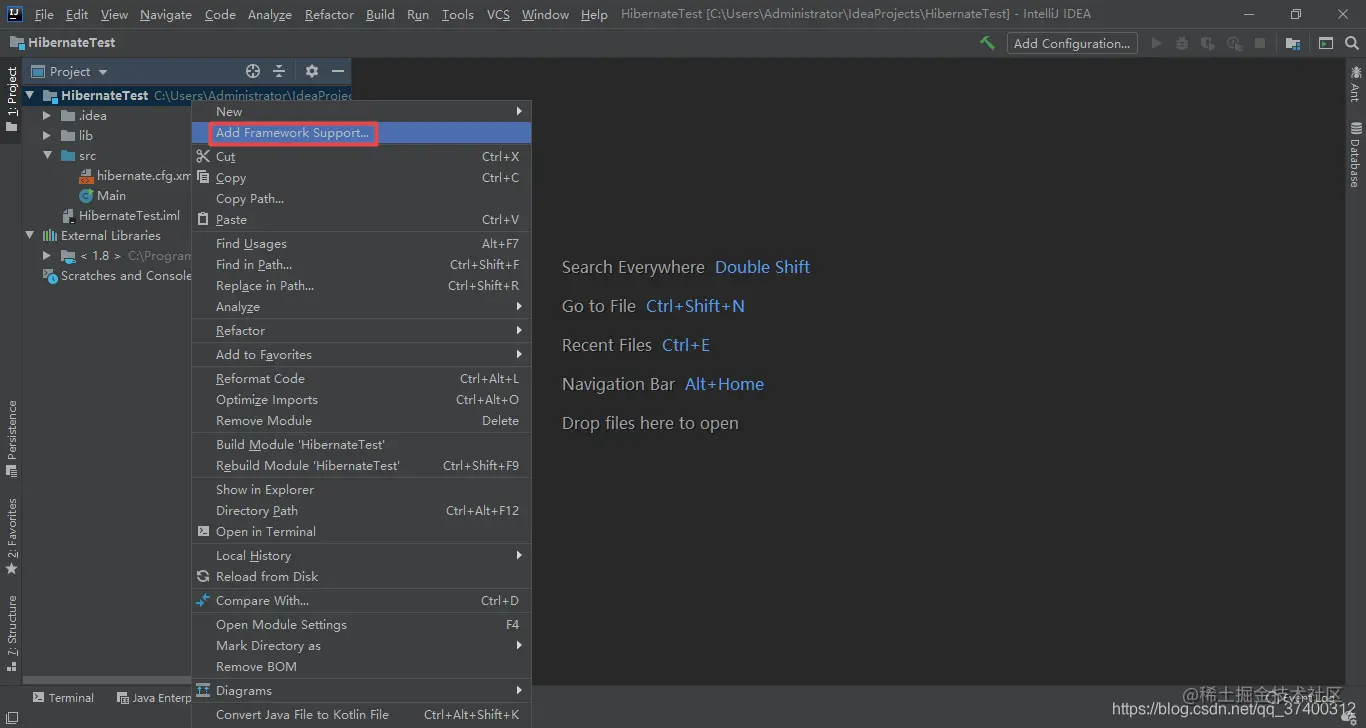
Task: Click the hibernate.cfg.xml file icon
Action: tap(86, 175)
